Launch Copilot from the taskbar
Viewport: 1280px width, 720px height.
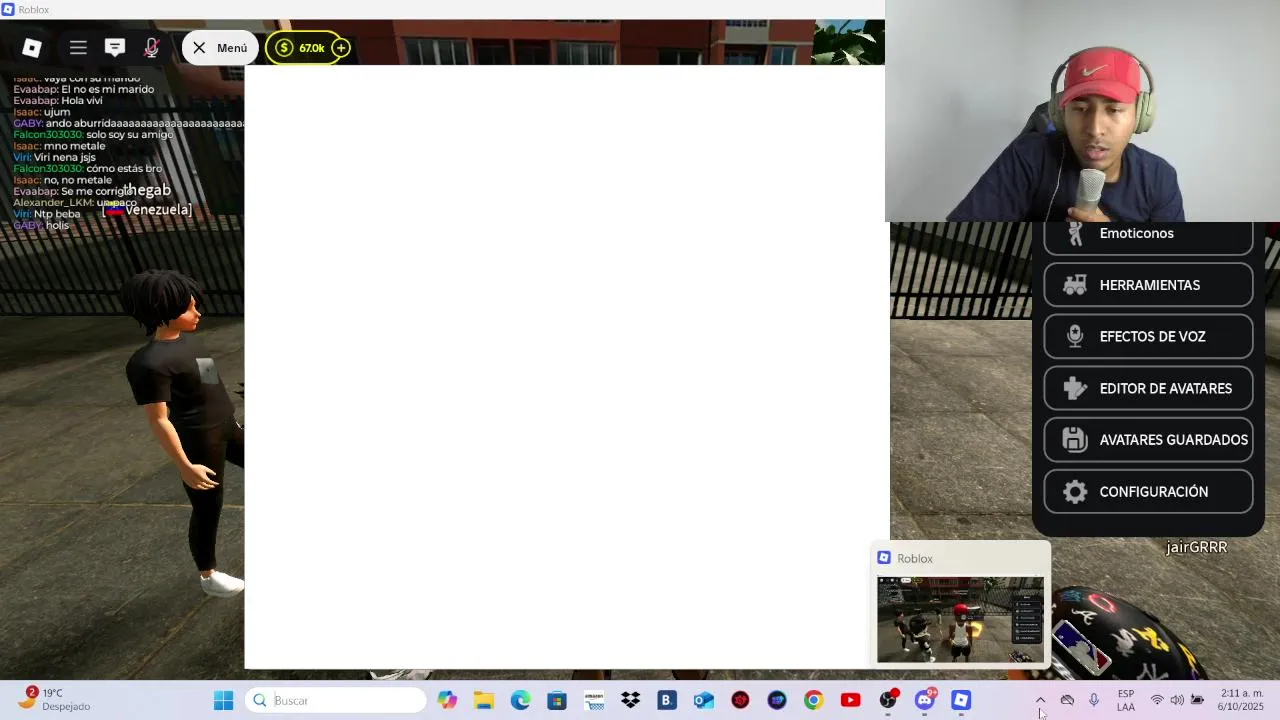(447, 701)
